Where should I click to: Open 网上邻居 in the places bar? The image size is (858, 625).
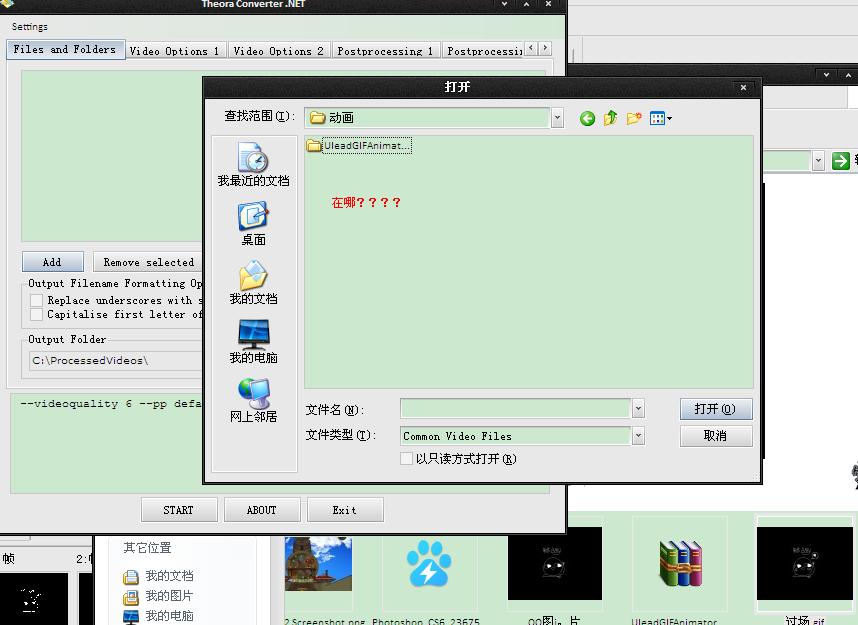pos(253,401)
